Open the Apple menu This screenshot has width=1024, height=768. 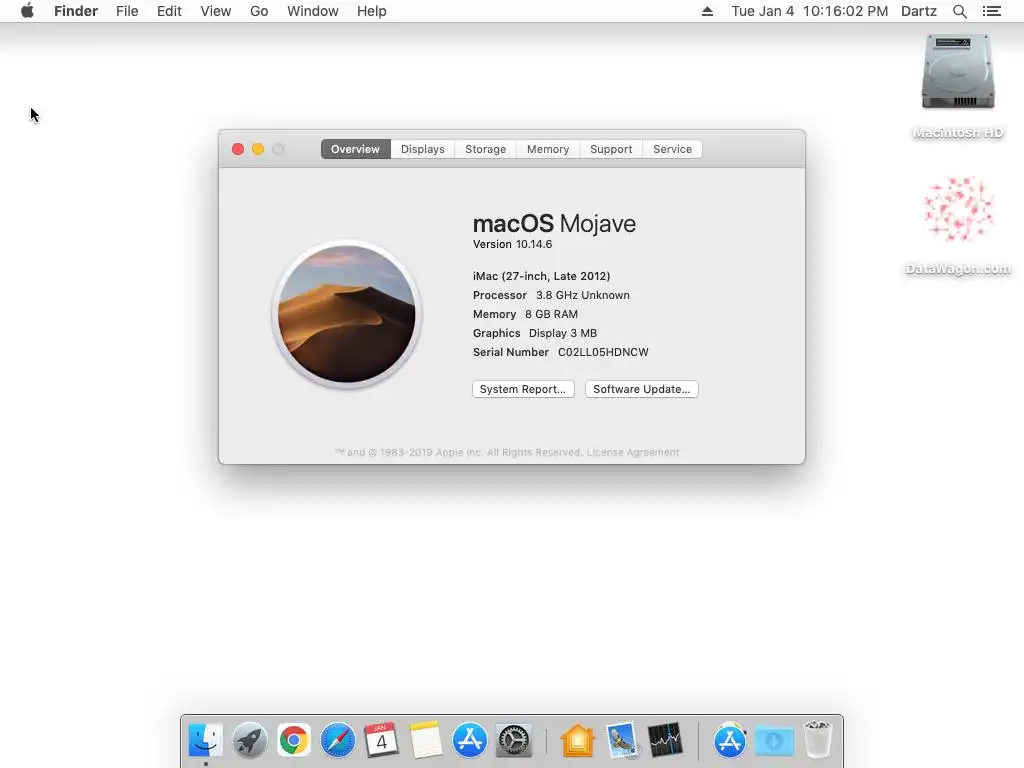(x=27, y=11)
